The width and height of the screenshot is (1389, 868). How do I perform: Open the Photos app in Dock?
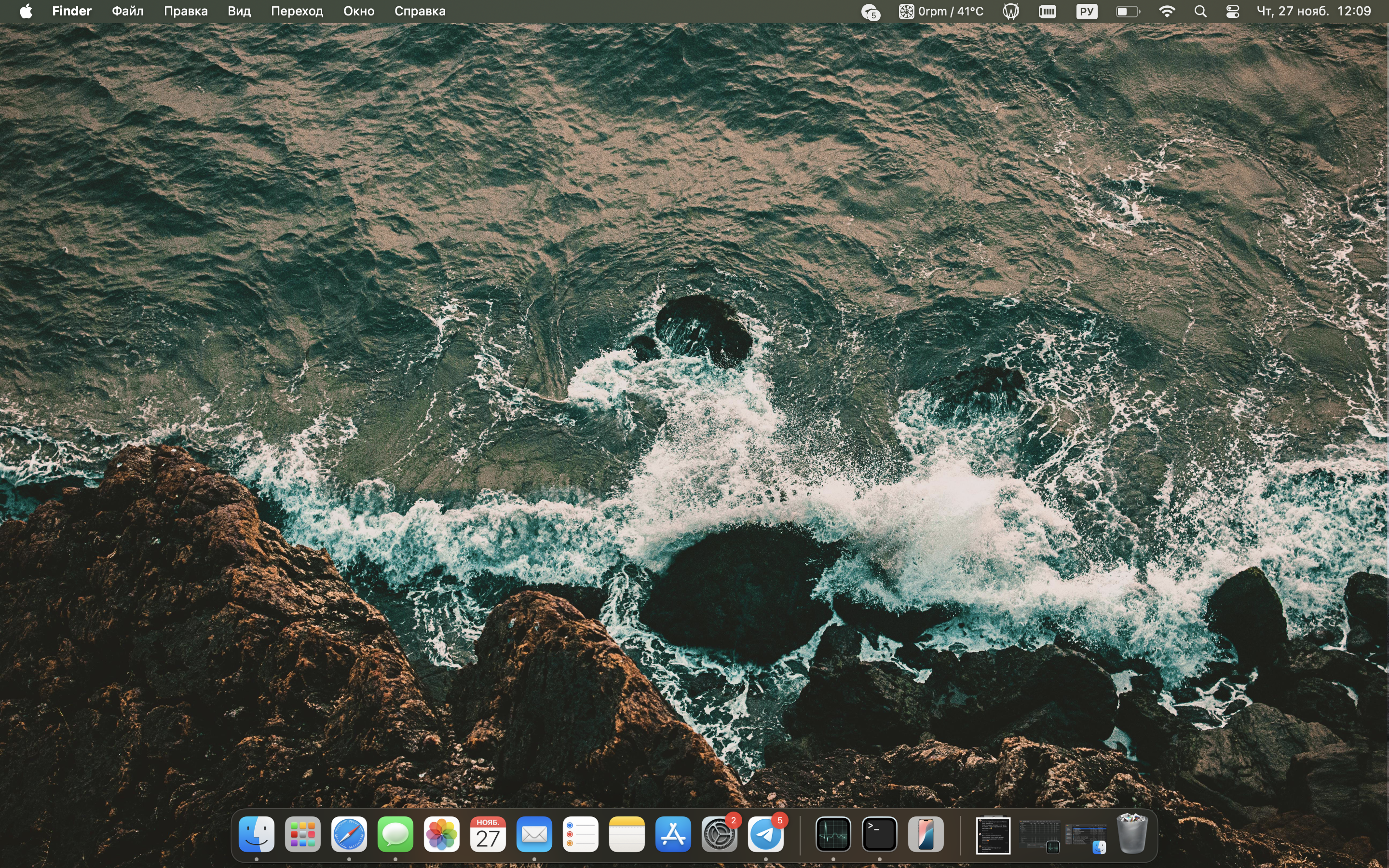point(441,834)
